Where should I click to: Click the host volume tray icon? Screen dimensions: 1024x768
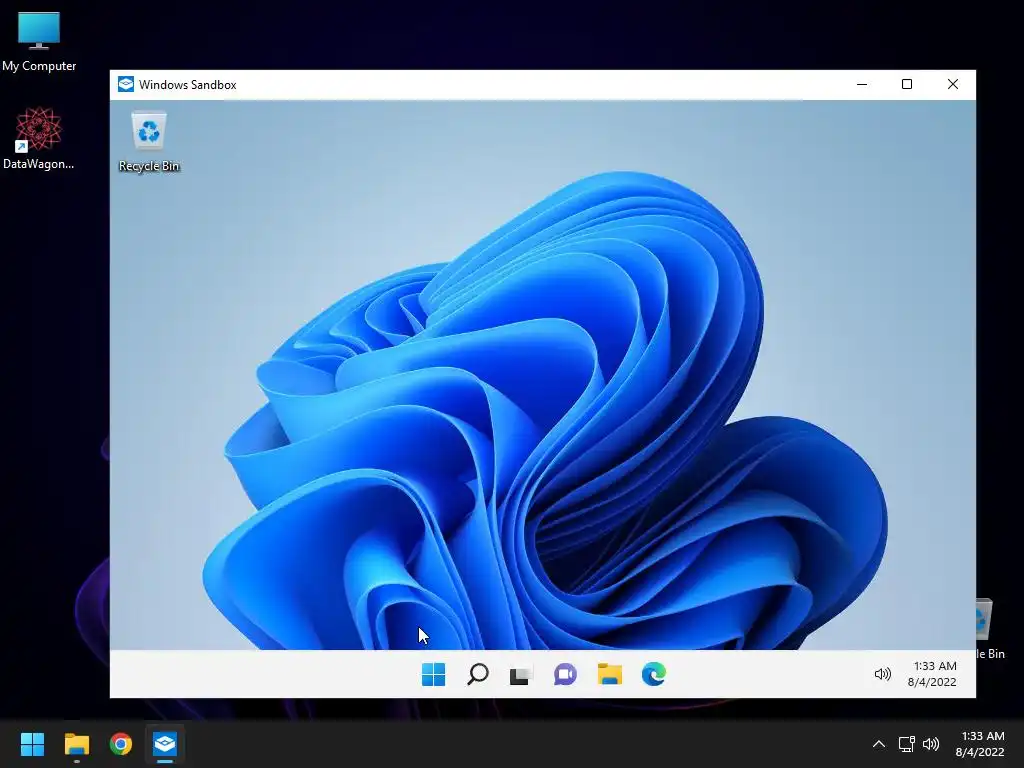[x=931, y=744]
